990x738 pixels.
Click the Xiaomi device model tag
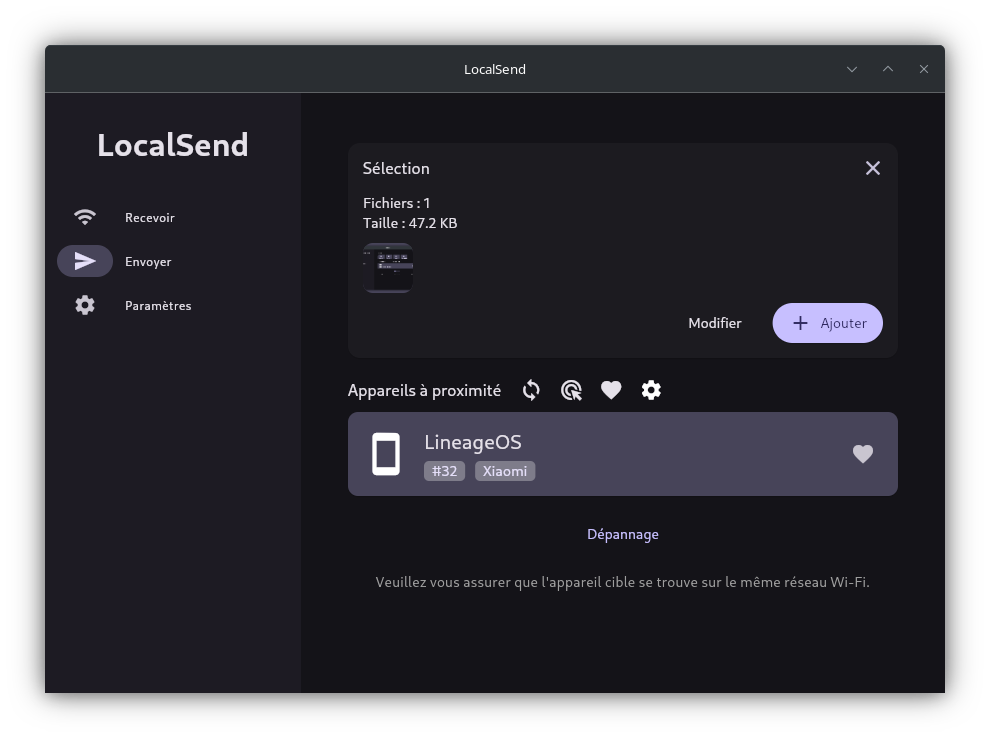505,471
